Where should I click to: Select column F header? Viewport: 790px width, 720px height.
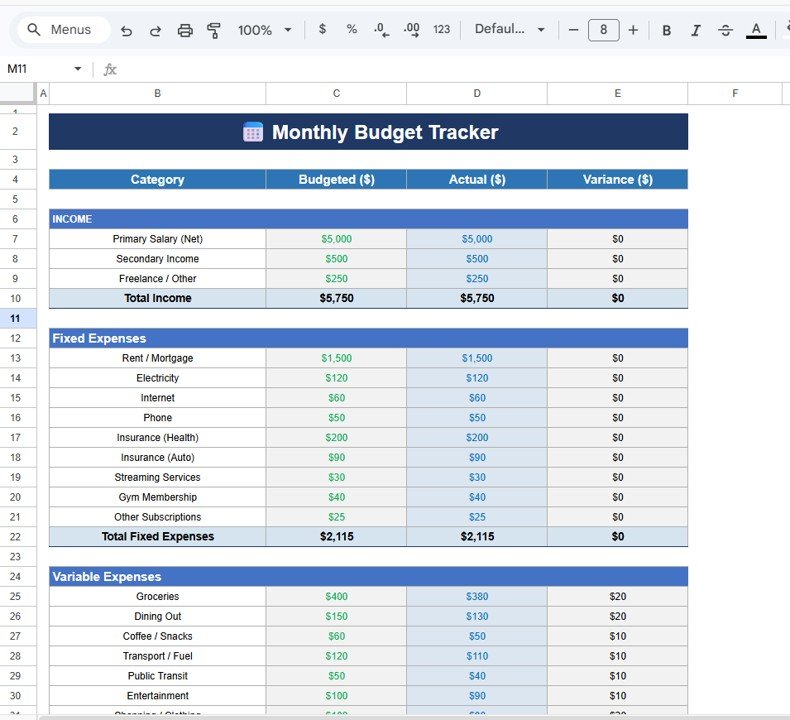point(735,93)
